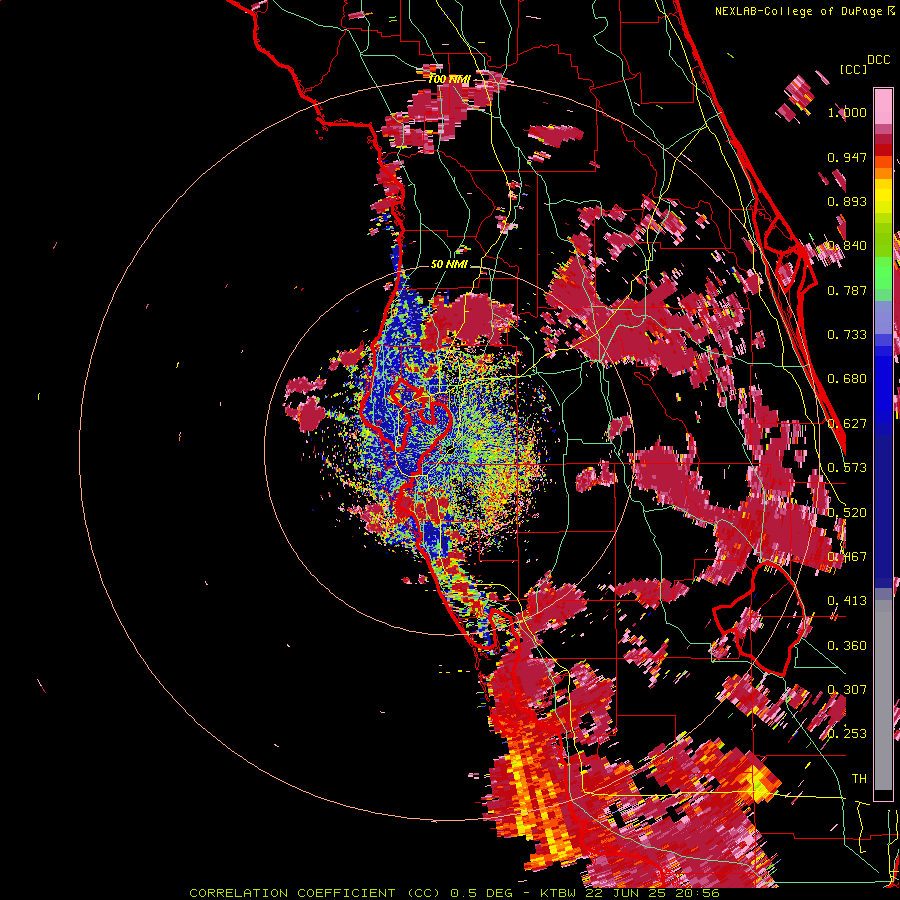Click the 0.360 scale value

[x=847, y=646]
